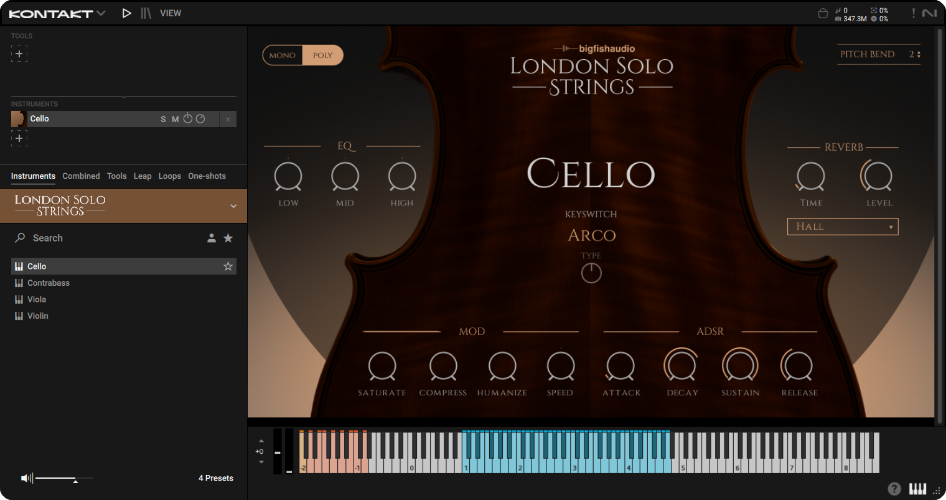Open the help question mark icon
This screenshot has width=946, height=500.
click(x=894, y=489)
